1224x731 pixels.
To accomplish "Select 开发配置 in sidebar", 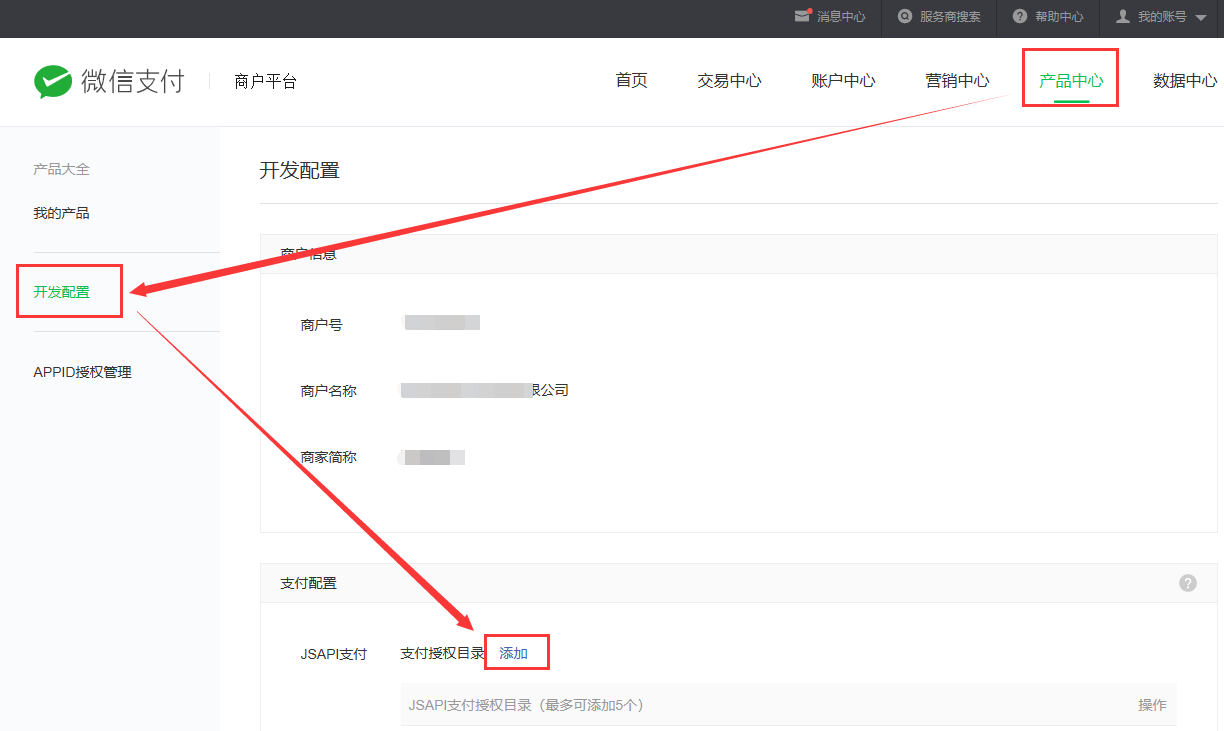I will point(61,292).
